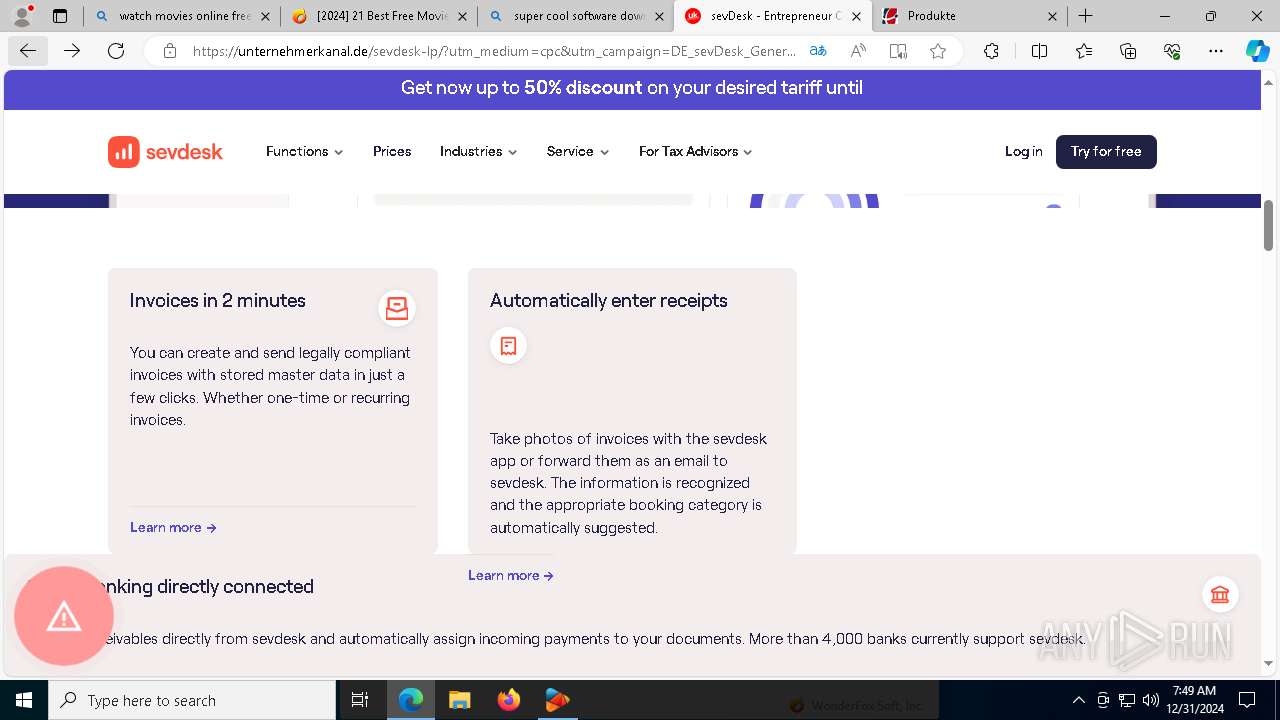Refresh the current page
This screenshot has height=720, width=1280.
pyautogui.click(x=116, y=51)
